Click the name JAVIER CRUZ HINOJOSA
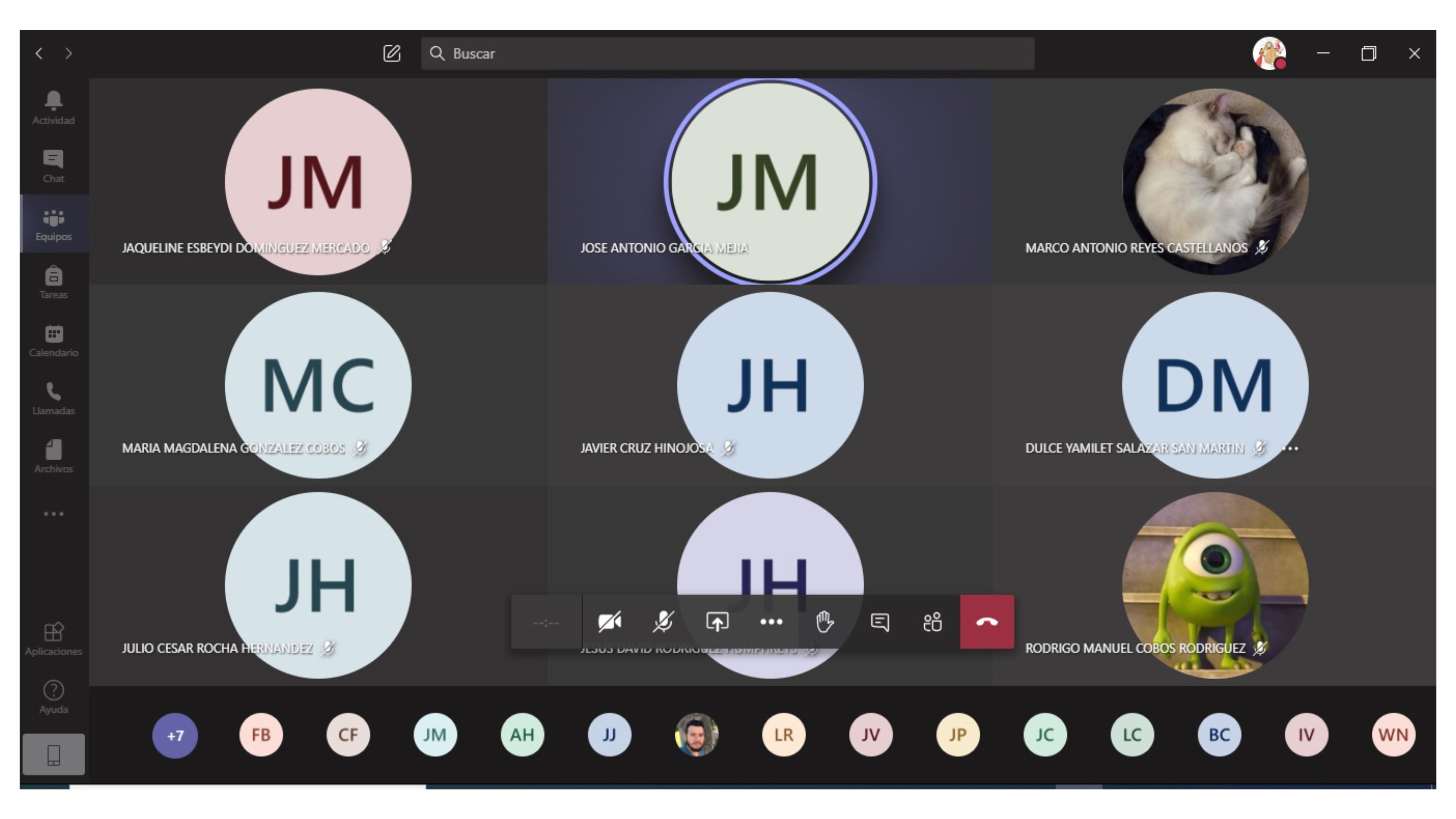Screen dimensions: 1456x819 click(x=647, y=448)
